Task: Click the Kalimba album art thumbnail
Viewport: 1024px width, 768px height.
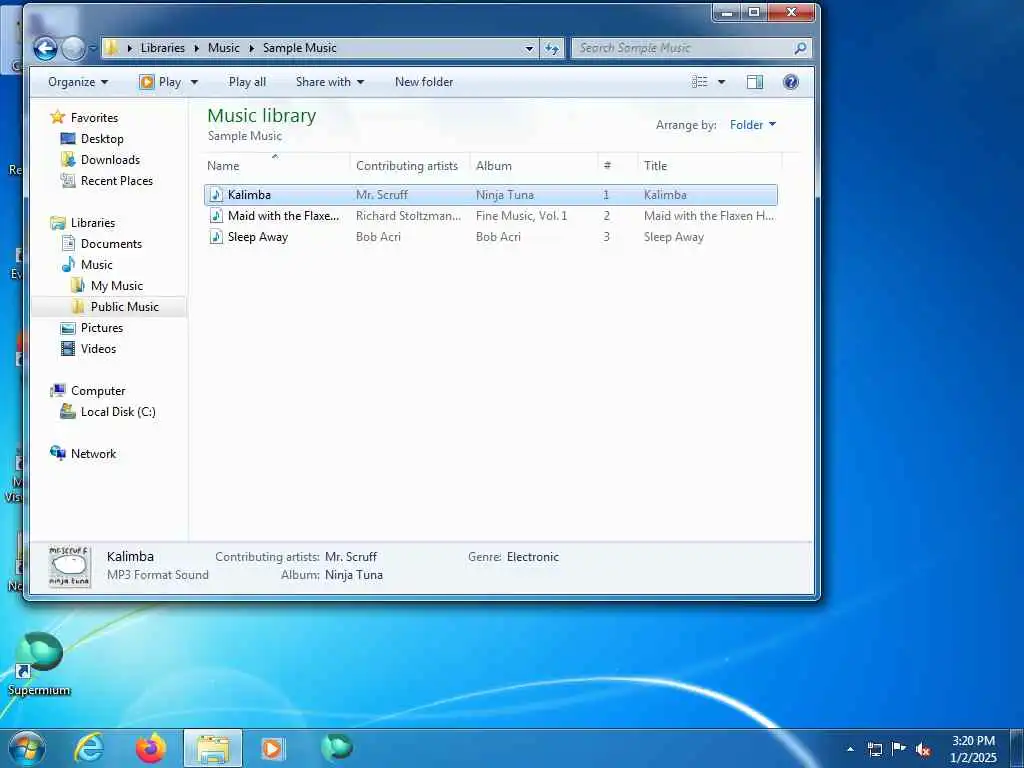Action: [69, 566]
